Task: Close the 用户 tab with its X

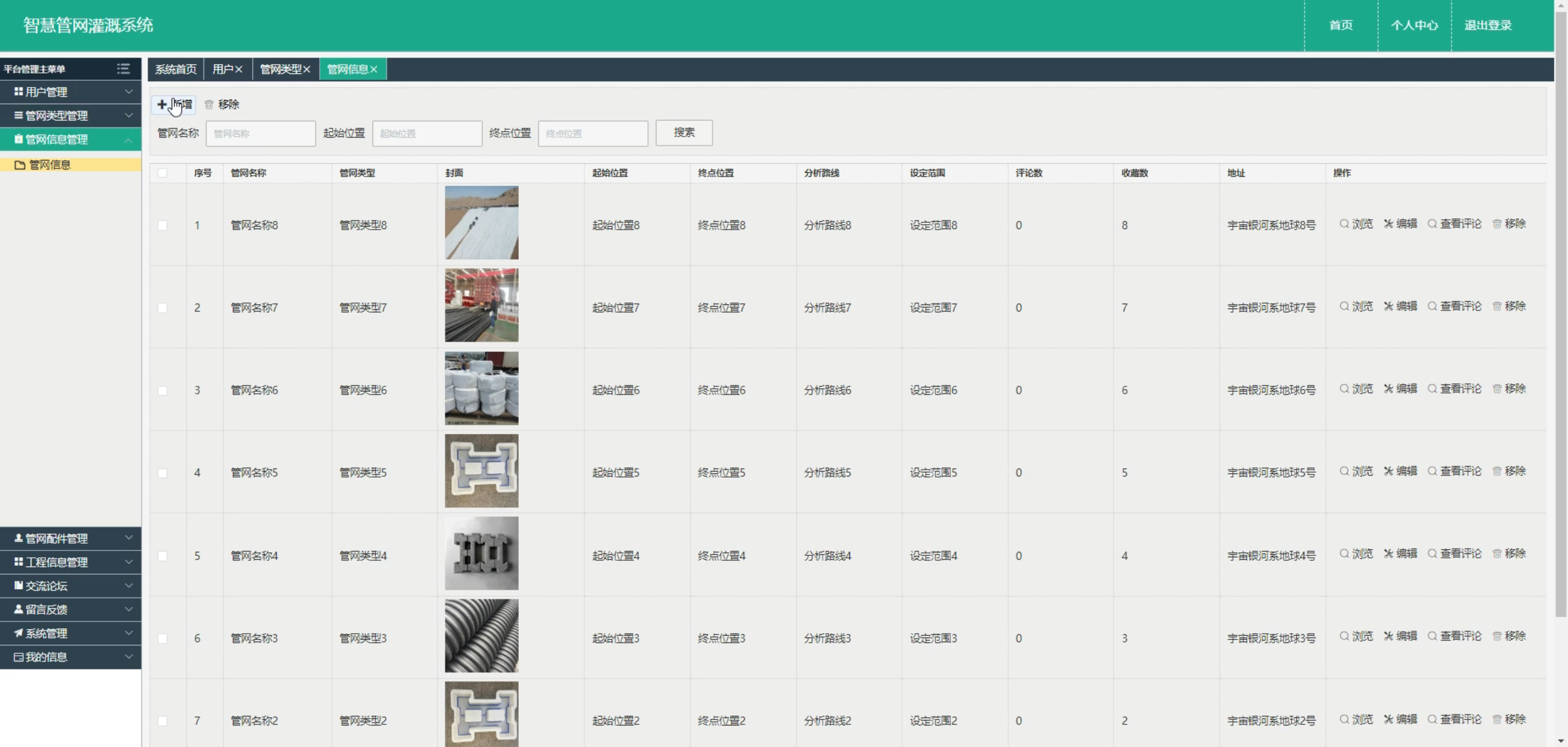Action: coord(239,69)
